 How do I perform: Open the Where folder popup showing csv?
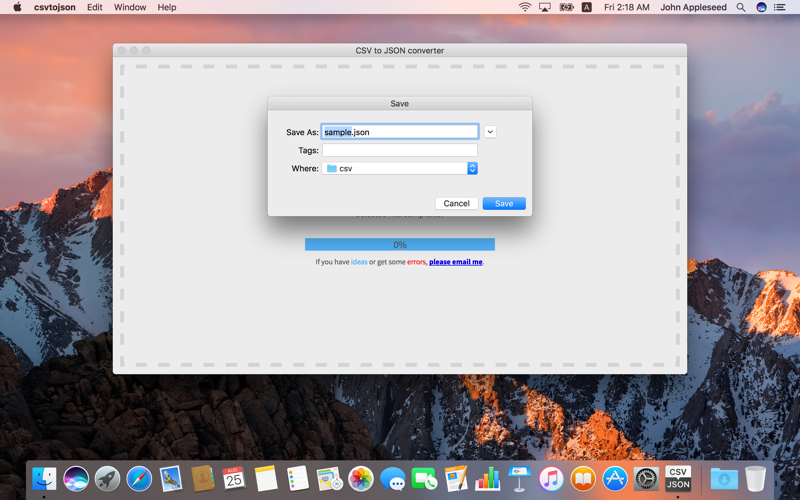(399, 168)
